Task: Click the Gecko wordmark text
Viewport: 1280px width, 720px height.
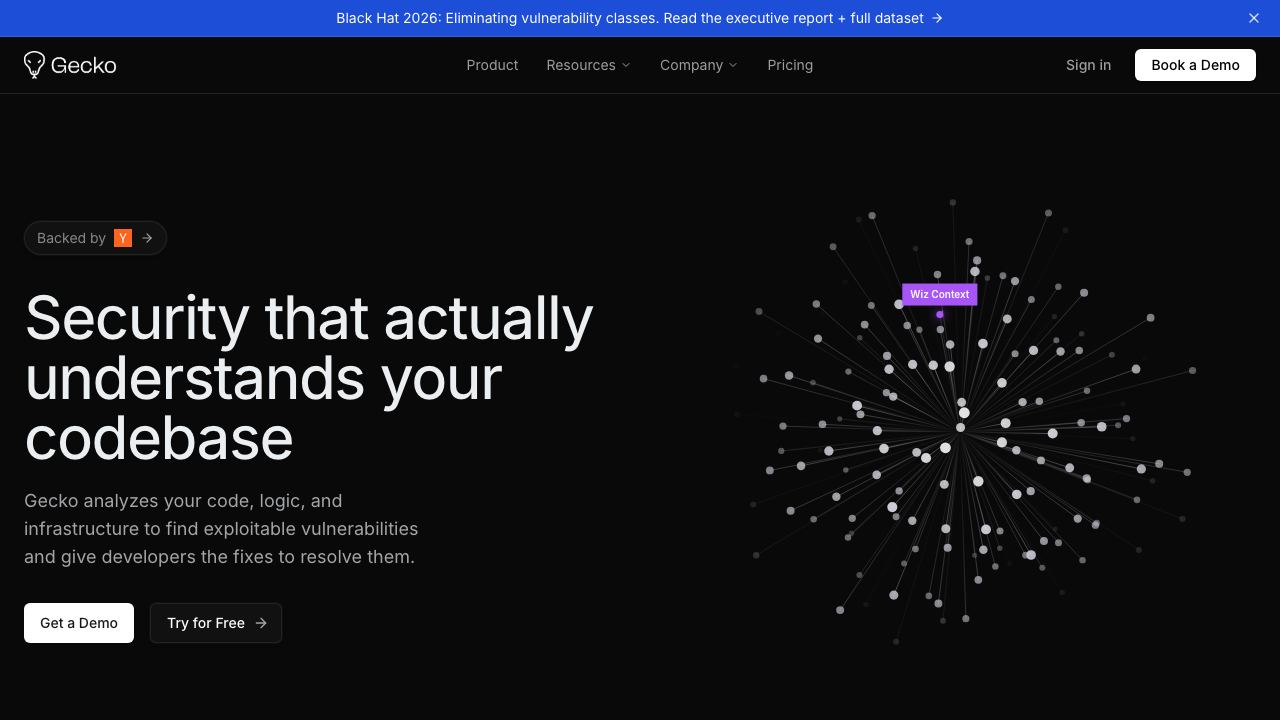Action: point(84,65)
